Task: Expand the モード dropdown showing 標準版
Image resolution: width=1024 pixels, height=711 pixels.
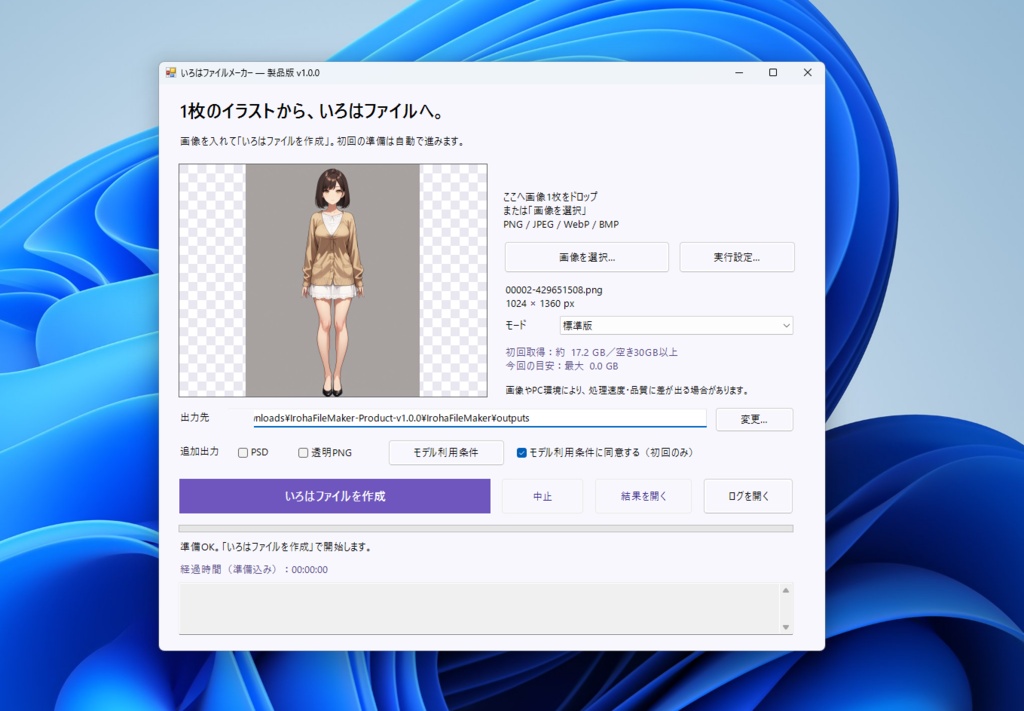Action: click(x=677, y=325)
